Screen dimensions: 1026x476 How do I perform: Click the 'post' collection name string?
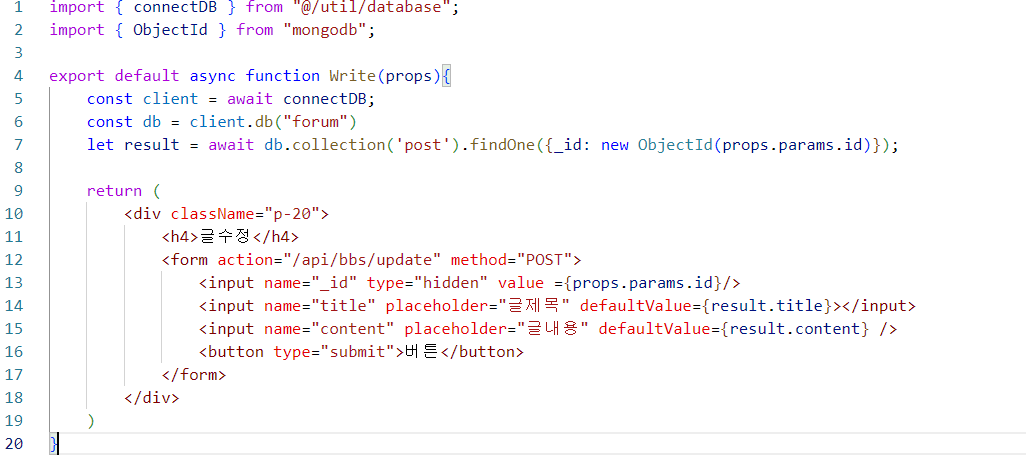[423, 145]
